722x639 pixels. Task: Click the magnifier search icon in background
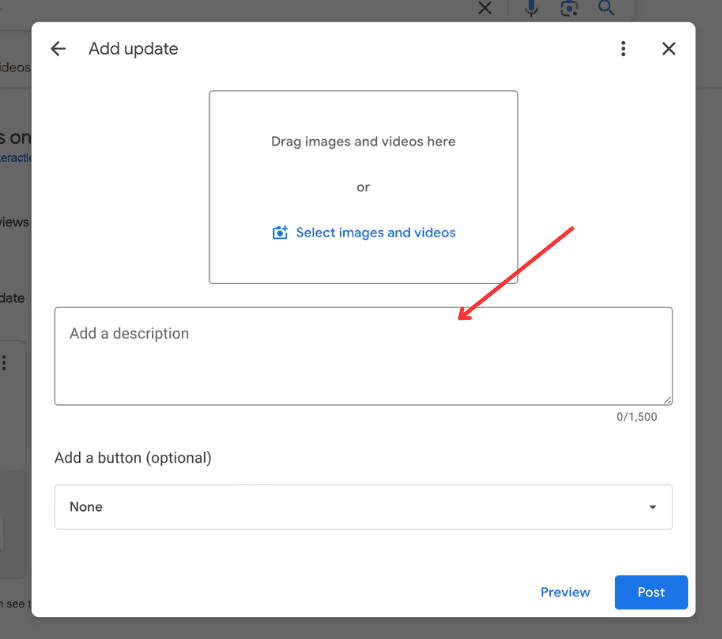click(x=606, y=7)
